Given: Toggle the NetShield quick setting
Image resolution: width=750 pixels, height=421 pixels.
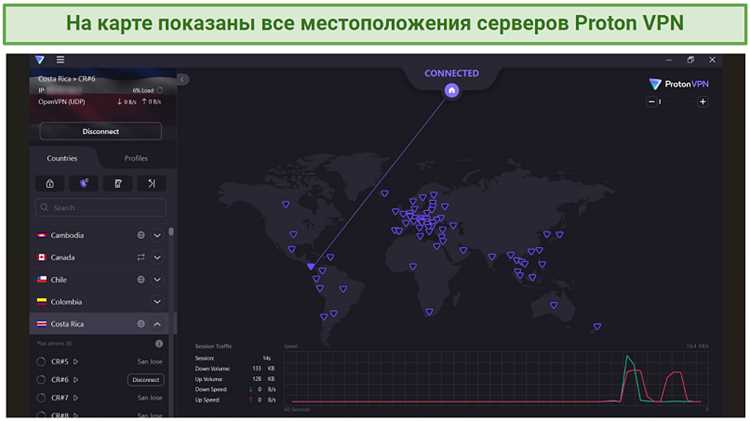Looking at the screenshot, I should click(84, 184).
